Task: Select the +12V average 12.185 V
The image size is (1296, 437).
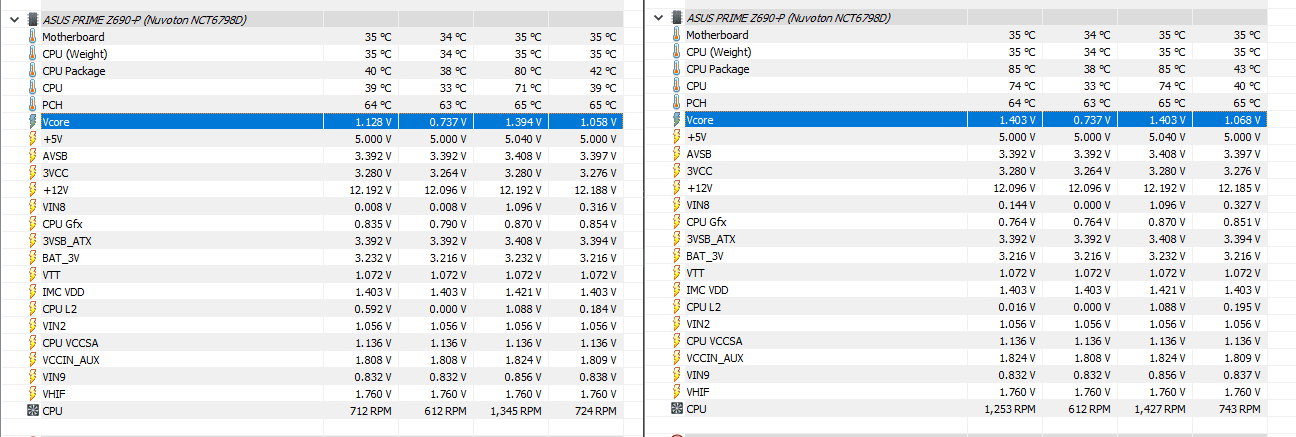Action: pyautogui.click(x=1241, y=188)
